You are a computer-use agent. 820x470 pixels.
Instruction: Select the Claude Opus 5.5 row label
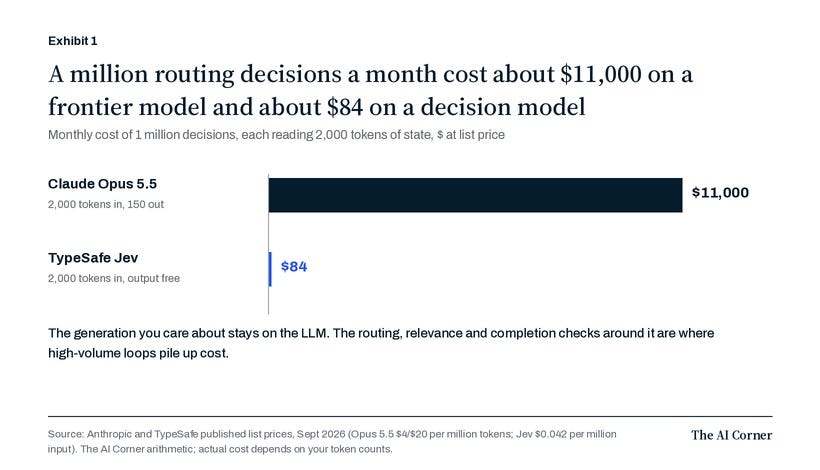[x=102, y=184]
